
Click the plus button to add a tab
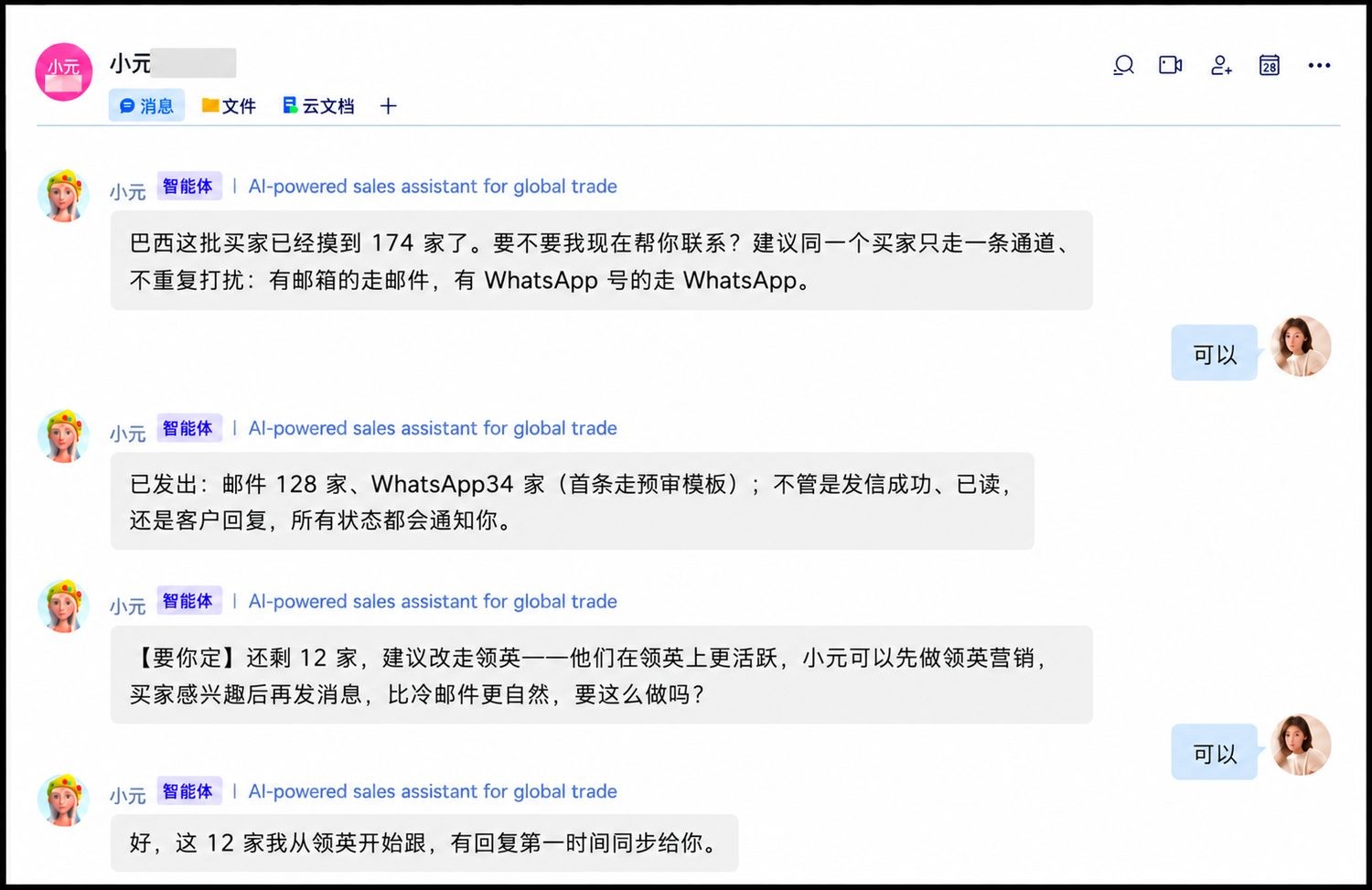(389, 106)
